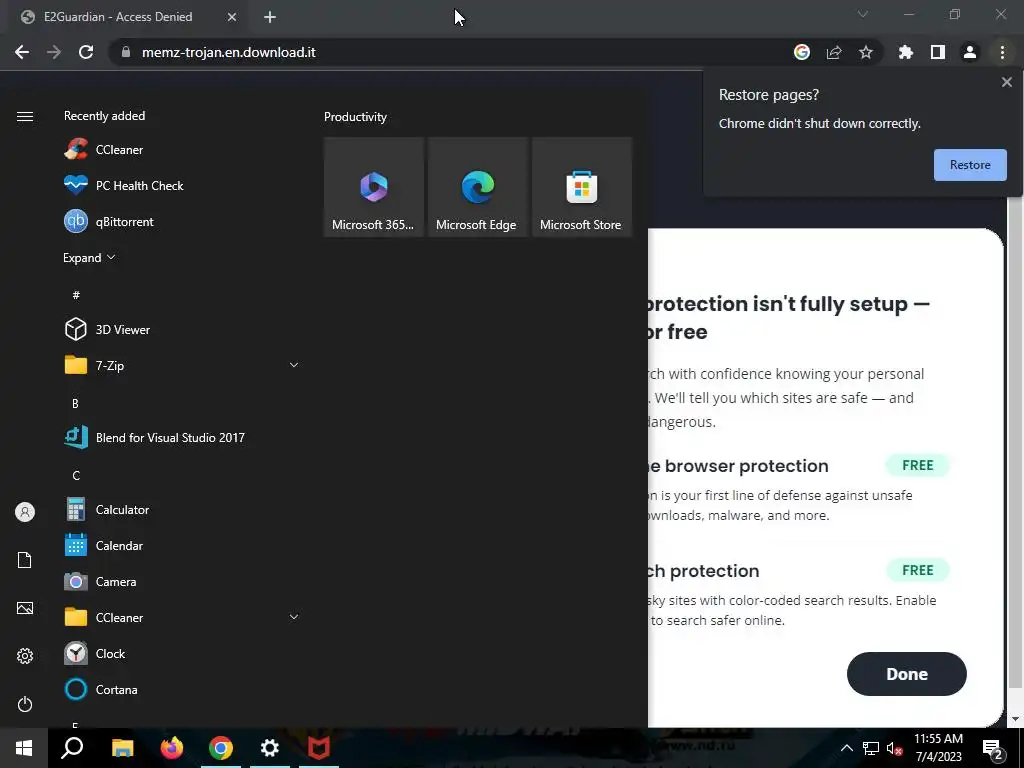This screenshot has width=1024, height=768.
Task: Show hidden system tray icons
Action: tap(846, 748)
